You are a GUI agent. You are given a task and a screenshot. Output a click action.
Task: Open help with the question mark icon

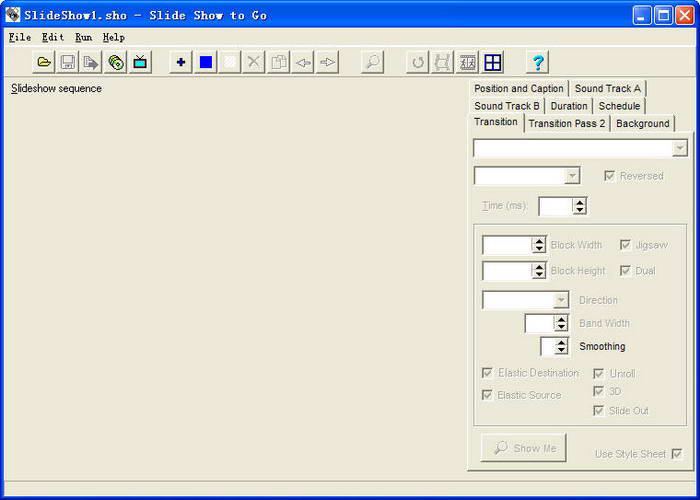click(538, 62)
